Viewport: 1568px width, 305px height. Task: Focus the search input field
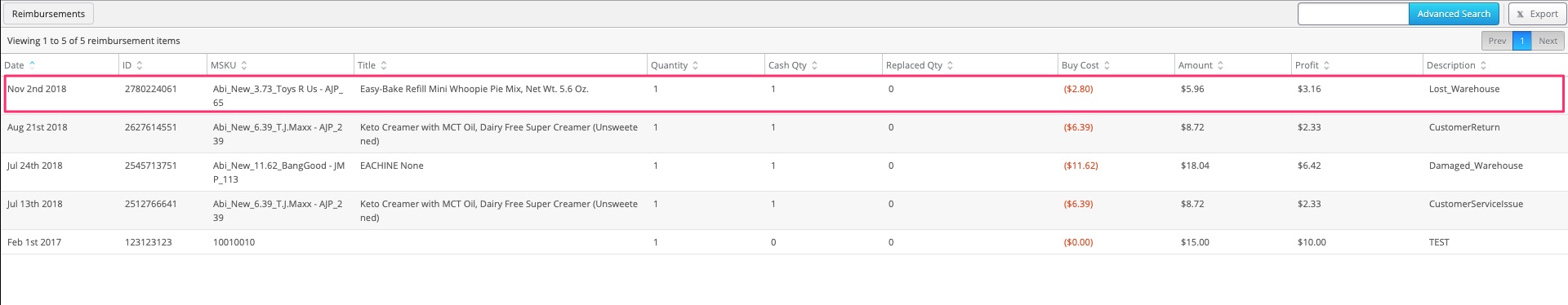tap(1353, 14)
